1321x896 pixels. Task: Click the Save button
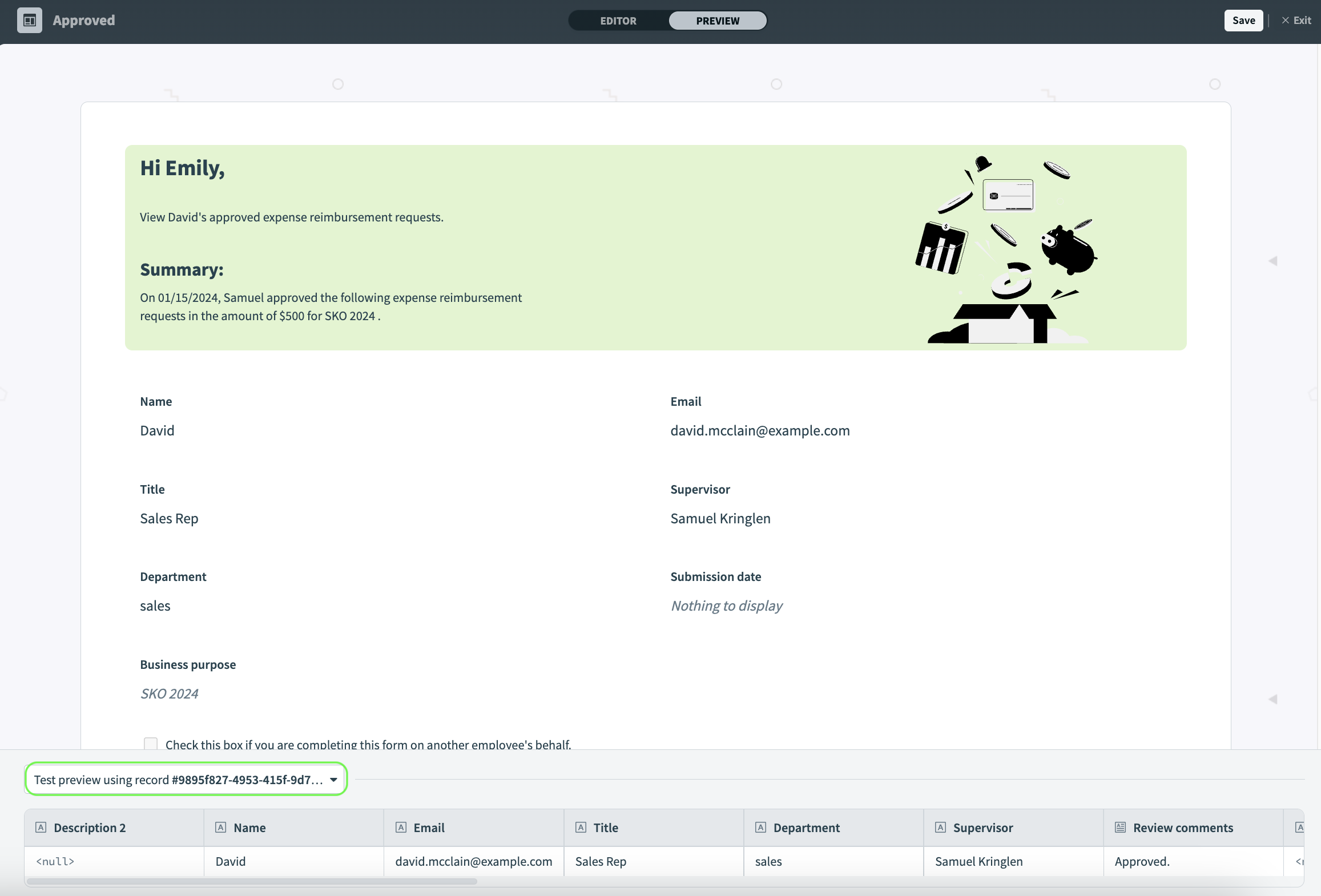[x=1243, y=20]
